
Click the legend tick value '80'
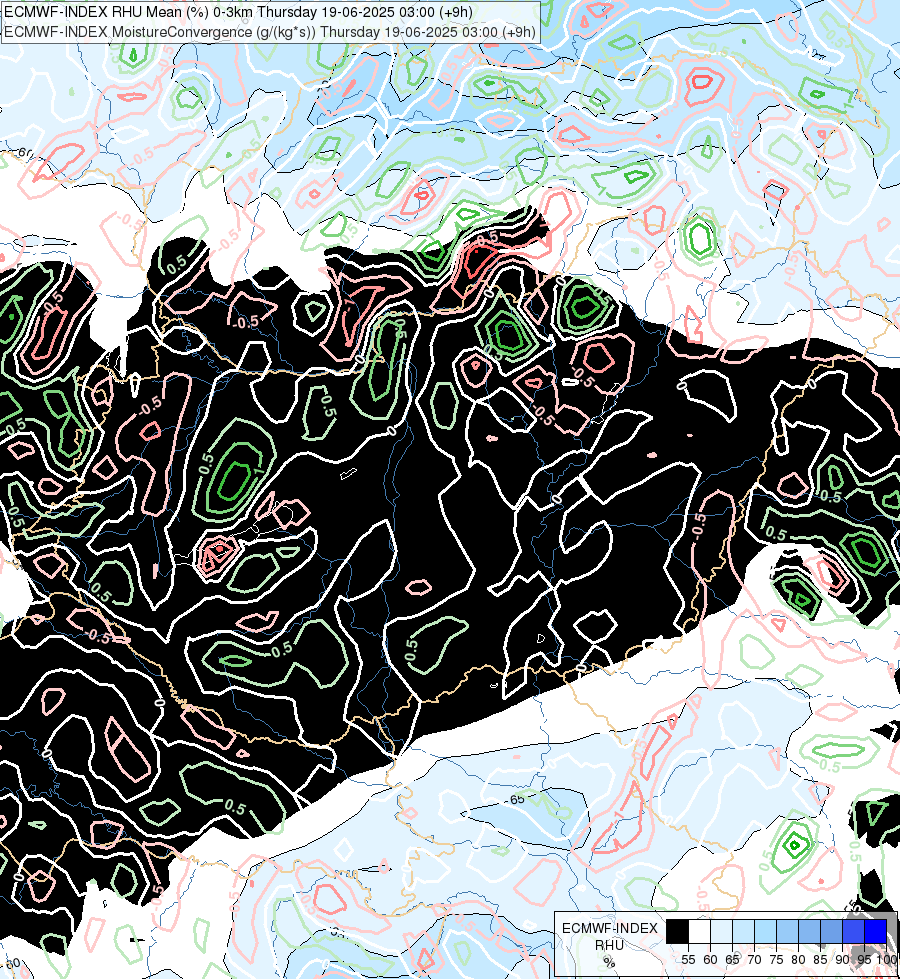pyautogui.click(x=798, y=960)
